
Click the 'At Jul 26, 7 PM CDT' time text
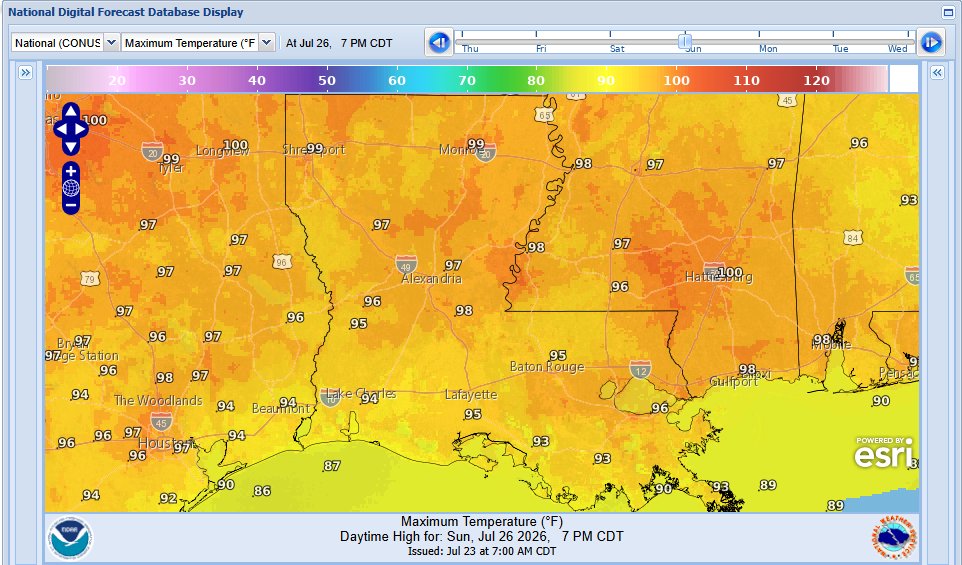pos(339,43)
